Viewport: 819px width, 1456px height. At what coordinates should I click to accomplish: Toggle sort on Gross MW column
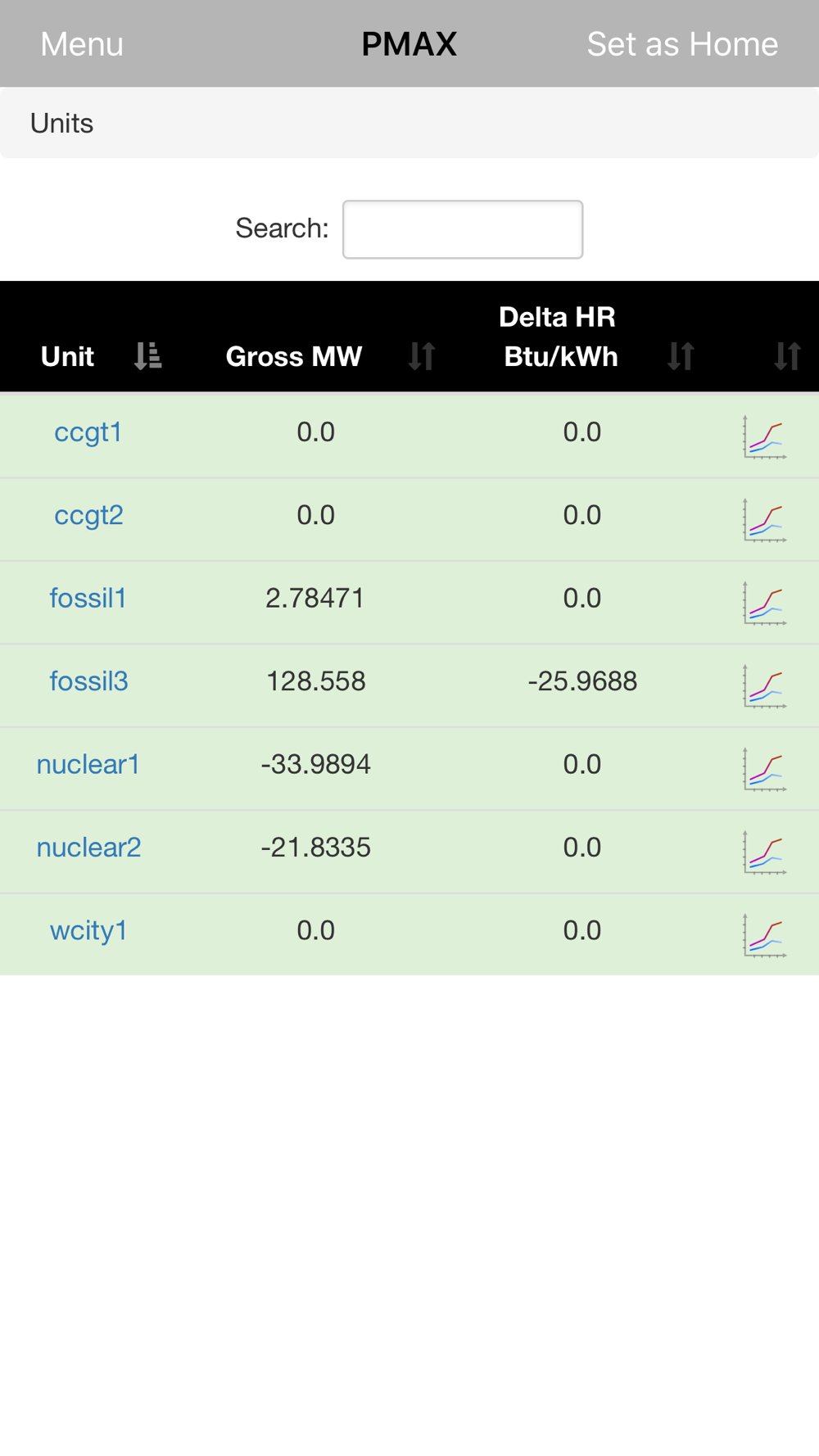point(422,356)
